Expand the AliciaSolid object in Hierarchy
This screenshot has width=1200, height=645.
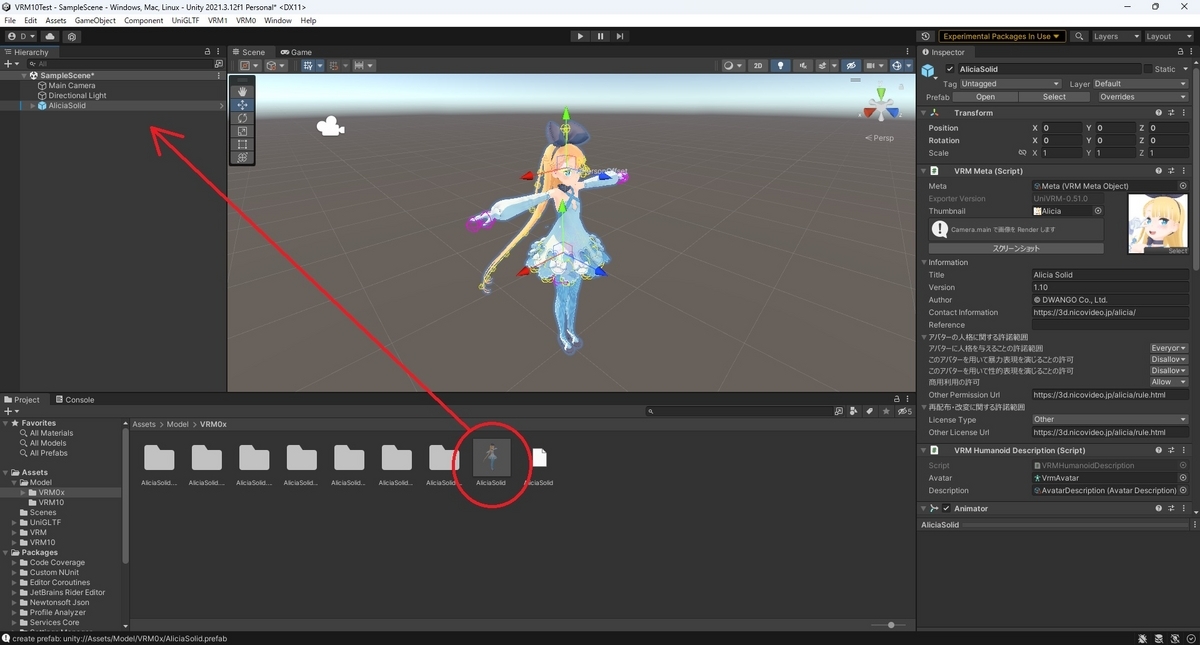[x=32, y=105]
